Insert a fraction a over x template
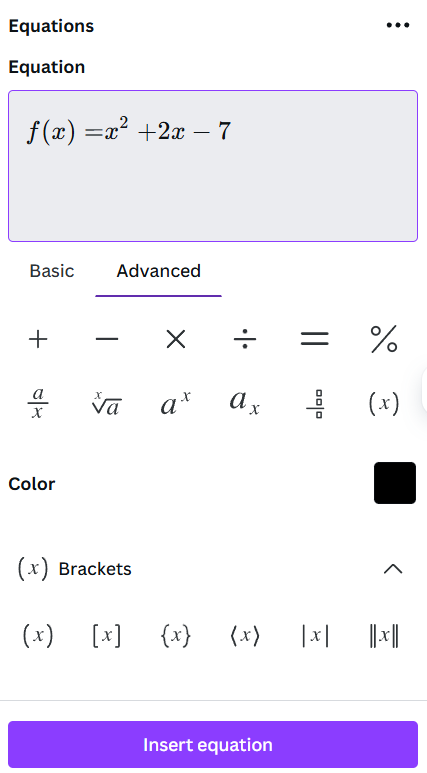Viewport: 427px width, 773px height. pos(38,403)
